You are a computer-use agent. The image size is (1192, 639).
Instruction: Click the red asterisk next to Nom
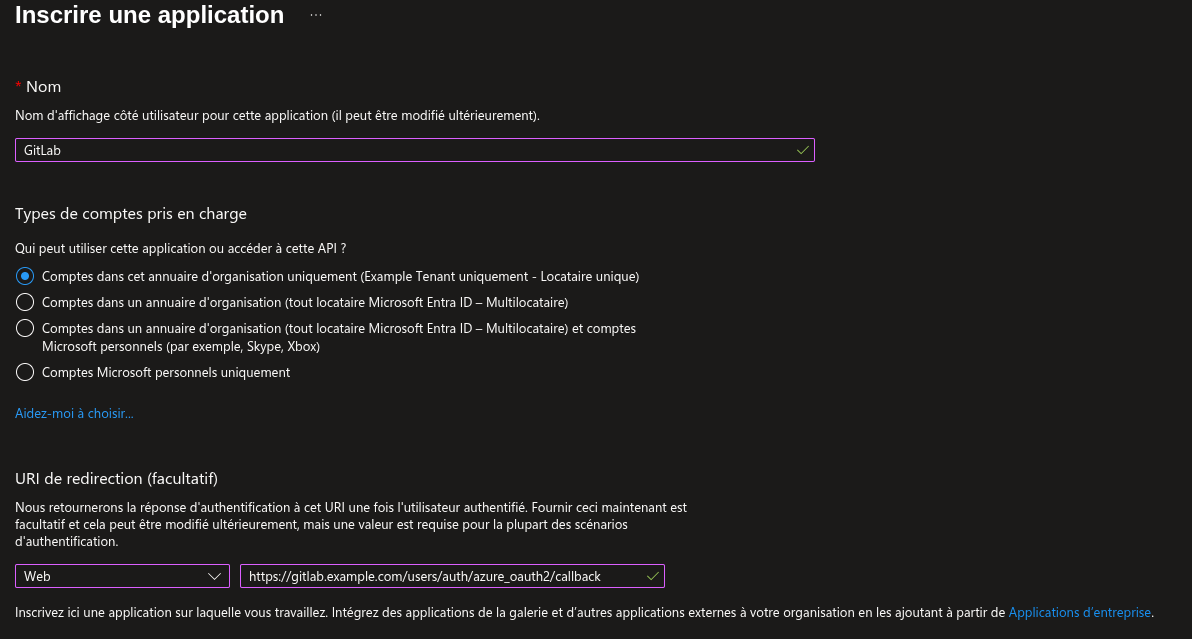[19, 87]
